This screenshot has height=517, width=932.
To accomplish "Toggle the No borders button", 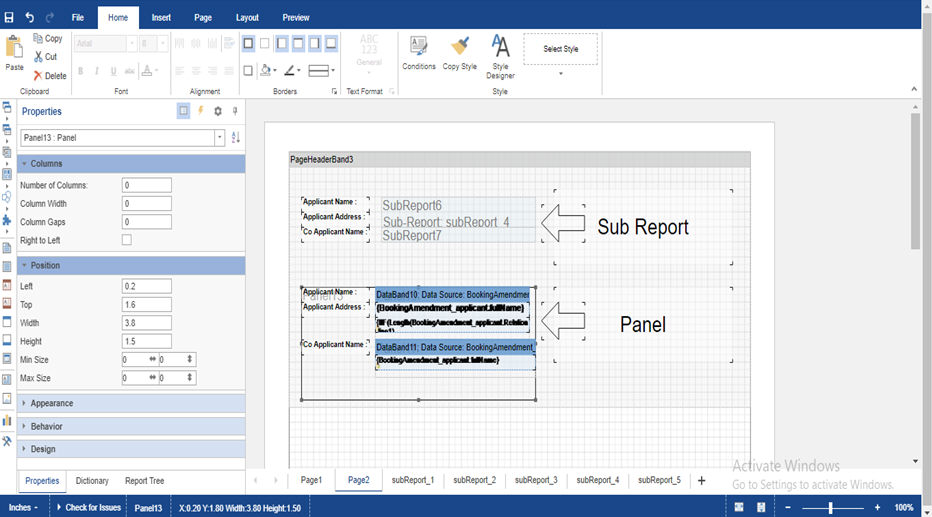I will coord(265,43).
